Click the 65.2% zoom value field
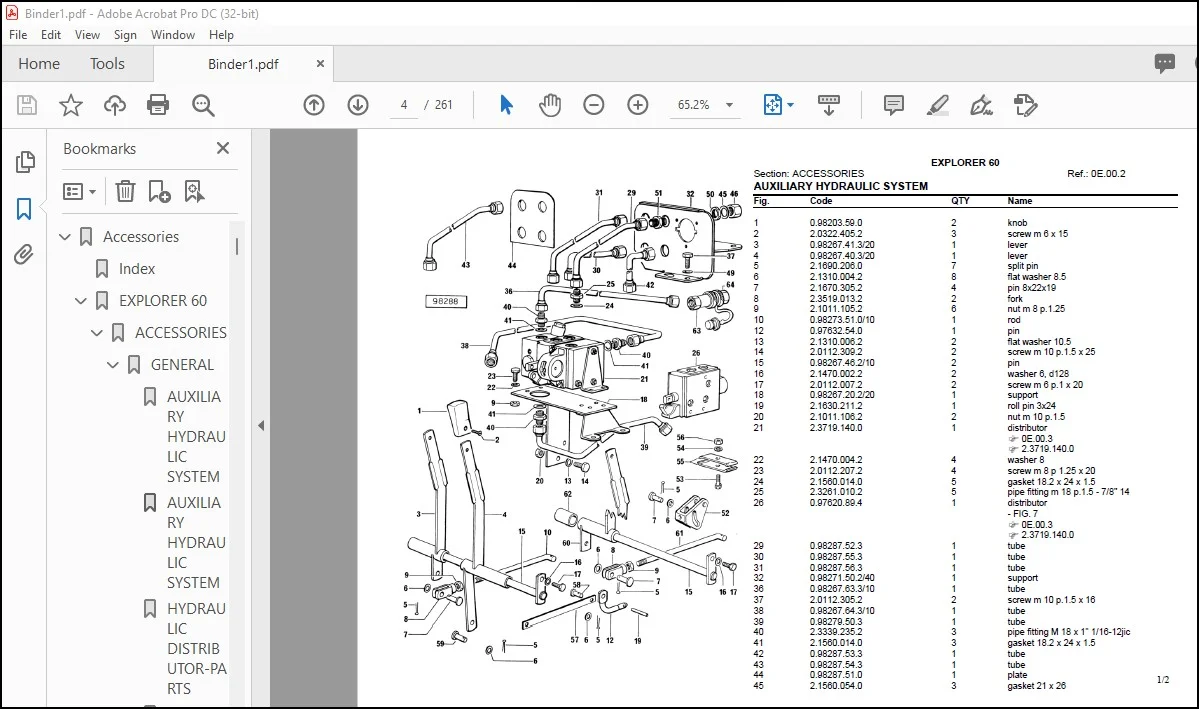 point(694,105)
